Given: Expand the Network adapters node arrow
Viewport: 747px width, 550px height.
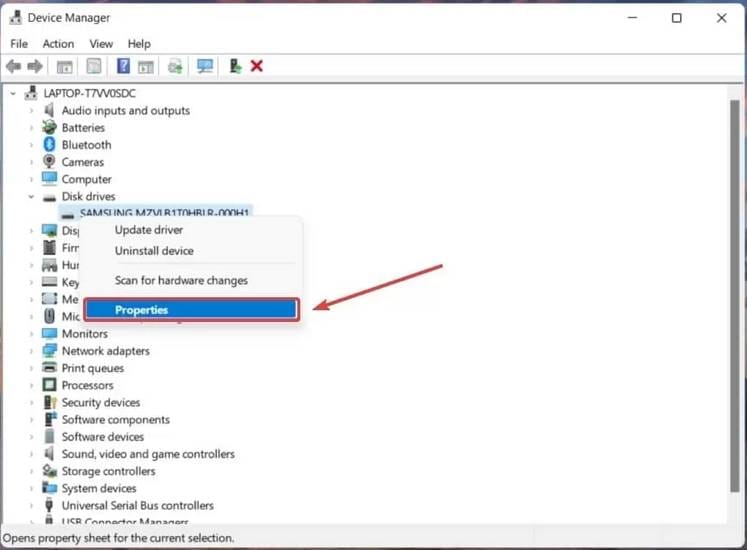Looking at the screenshot, I should [31, 351].
